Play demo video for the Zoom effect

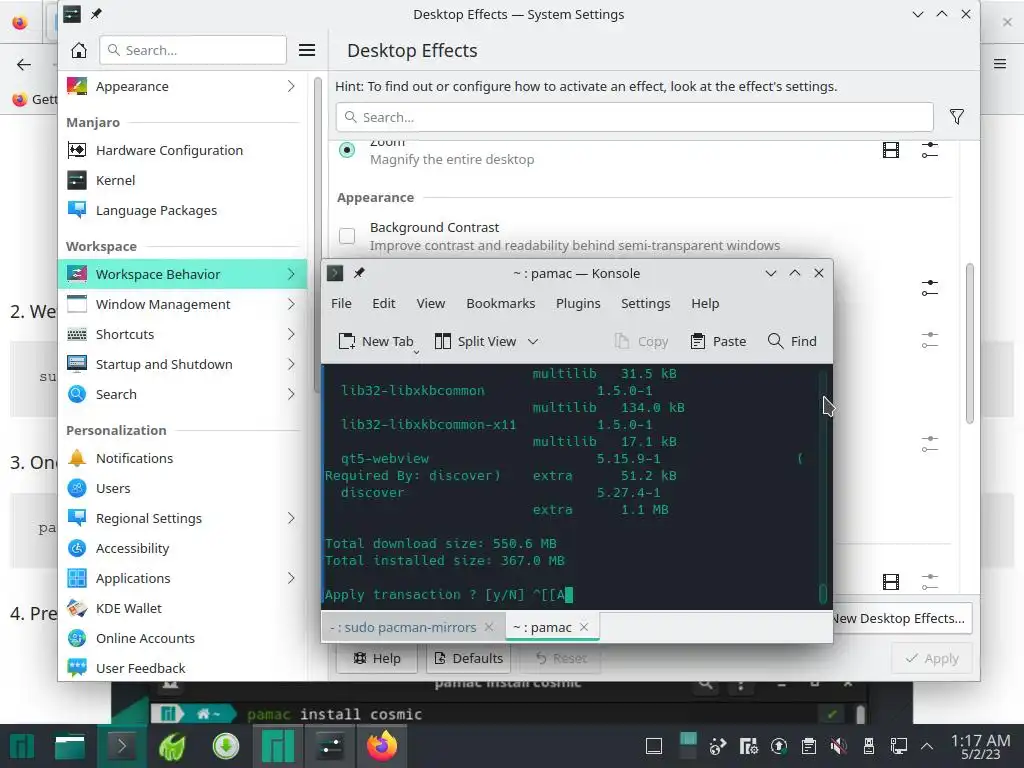tap(891, 150)
